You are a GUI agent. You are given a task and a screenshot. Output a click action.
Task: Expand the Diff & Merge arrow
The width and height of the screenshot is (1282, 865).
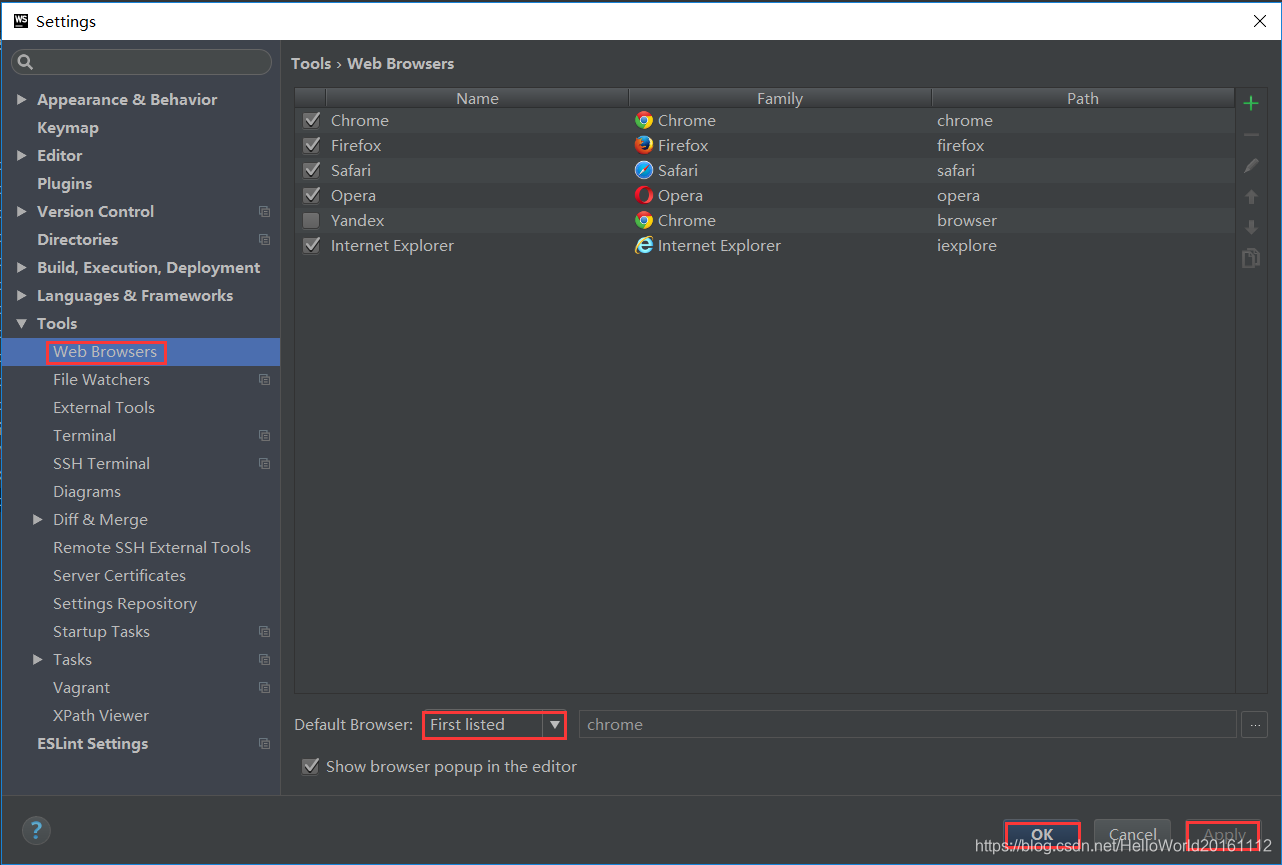[38, 520]
